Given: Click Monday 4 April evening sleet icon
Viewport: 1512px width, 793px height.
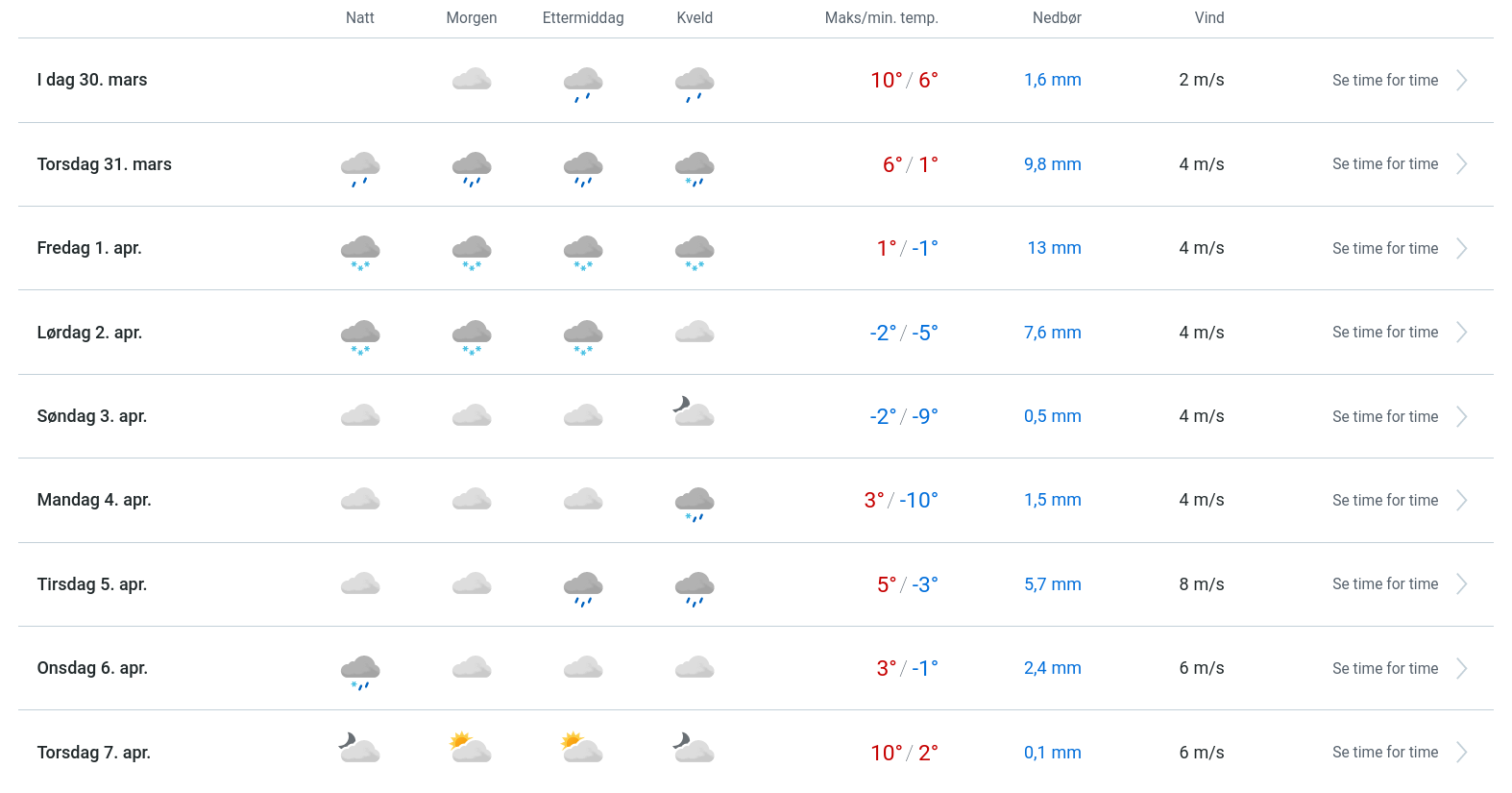Looking at the screenshot, I should tap(695, 504).
